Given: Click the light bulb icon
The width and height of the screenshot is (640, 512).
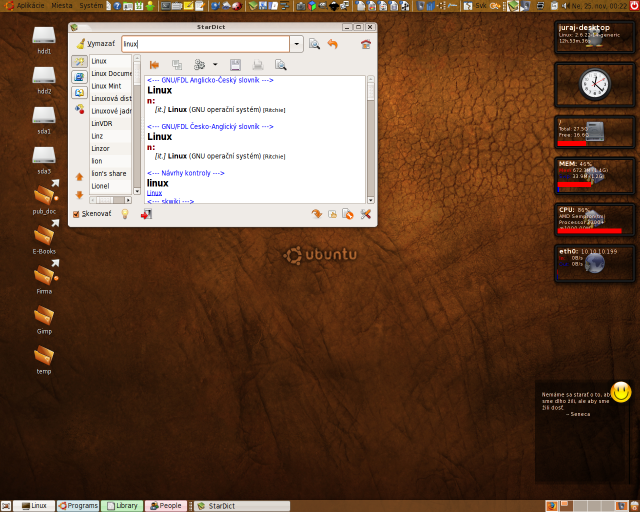Looking at the screenshot, I should tap(125, 214).
